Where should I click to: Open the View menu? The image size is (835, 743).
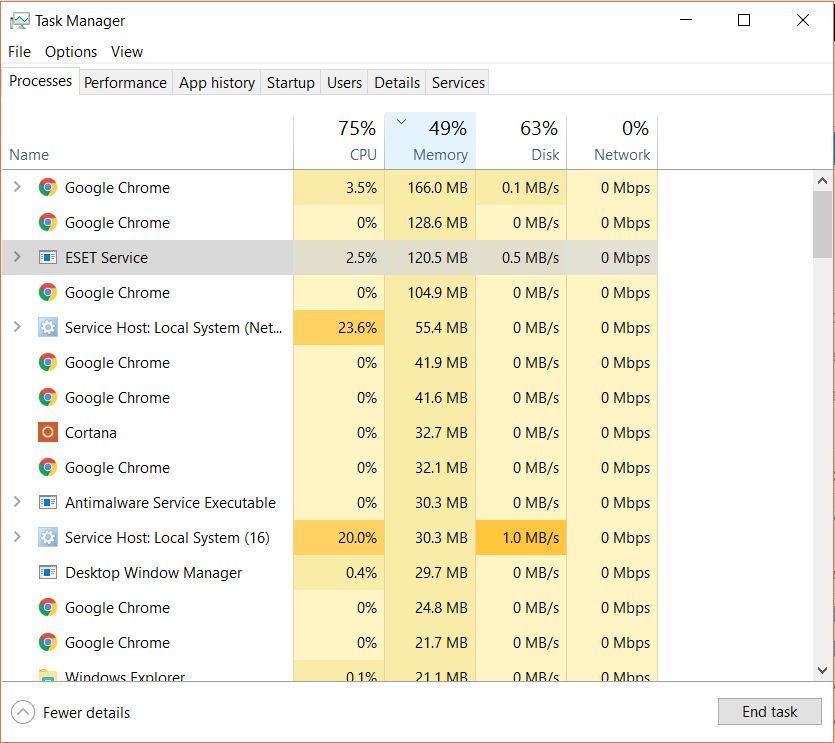127,52
